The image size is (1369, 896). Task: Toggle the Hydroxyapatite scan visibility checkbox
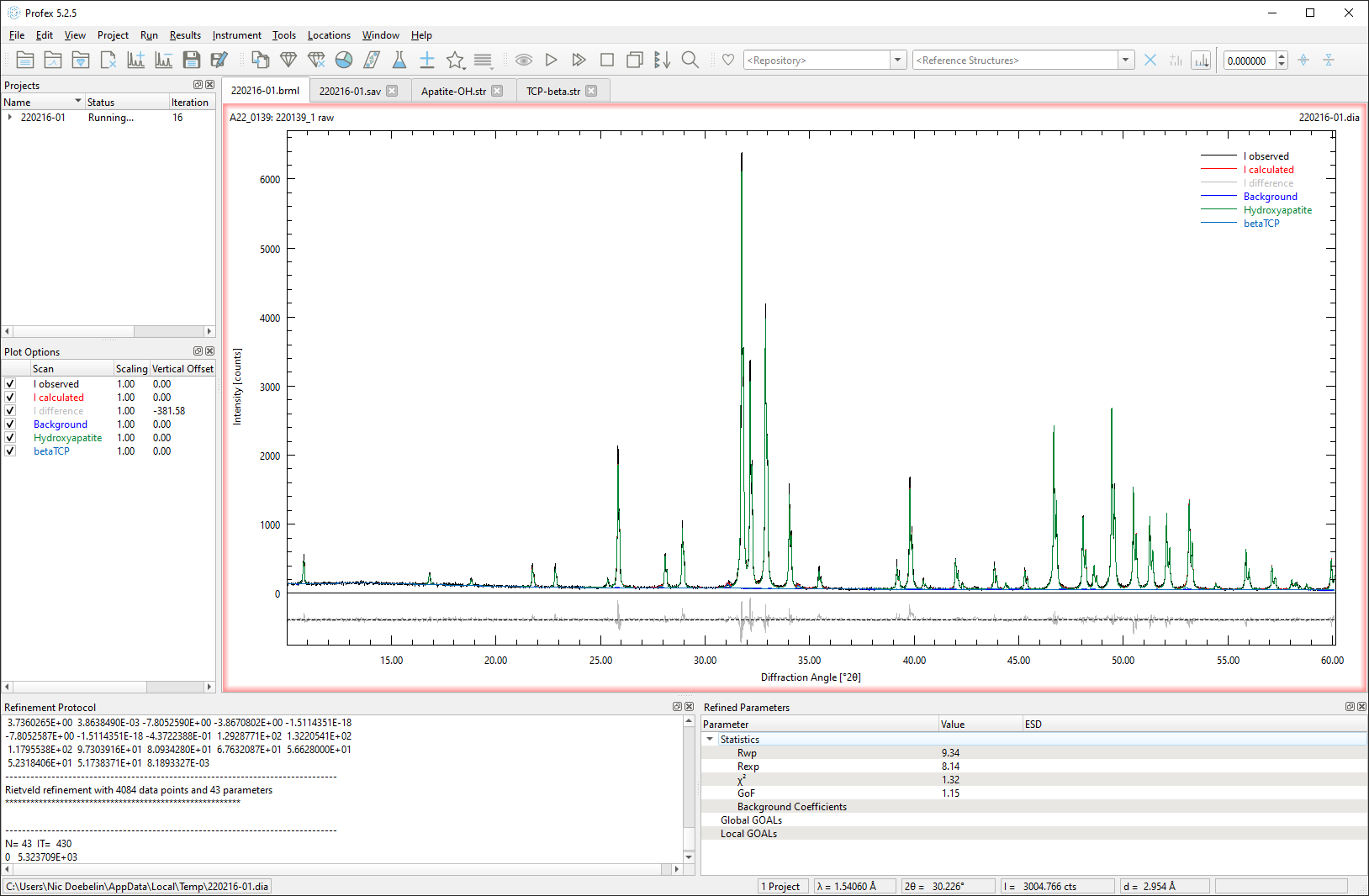click(10, 438)
